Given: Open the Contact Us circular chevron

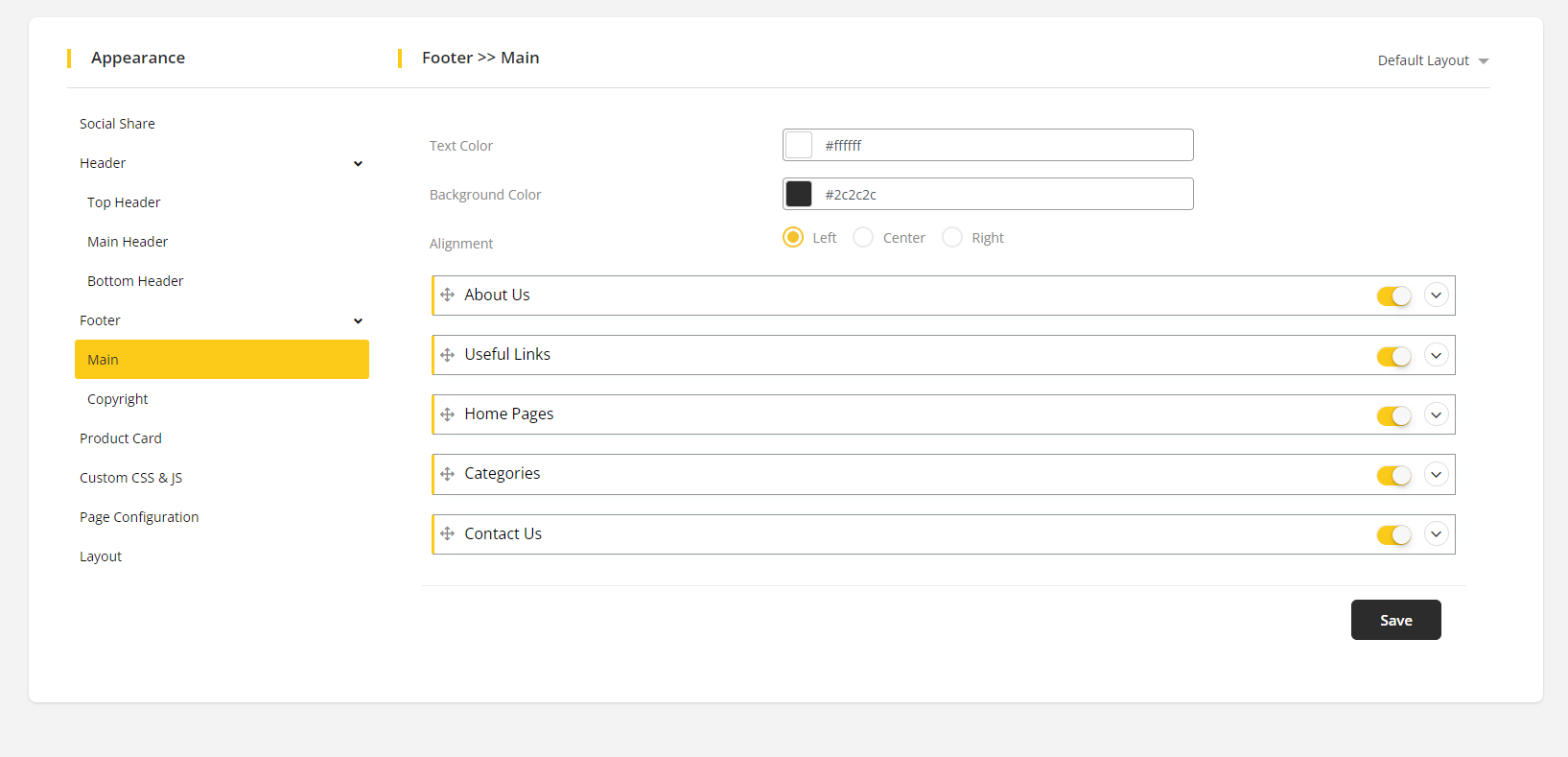Looking at the screenshot, I should tap(1436, 534).
